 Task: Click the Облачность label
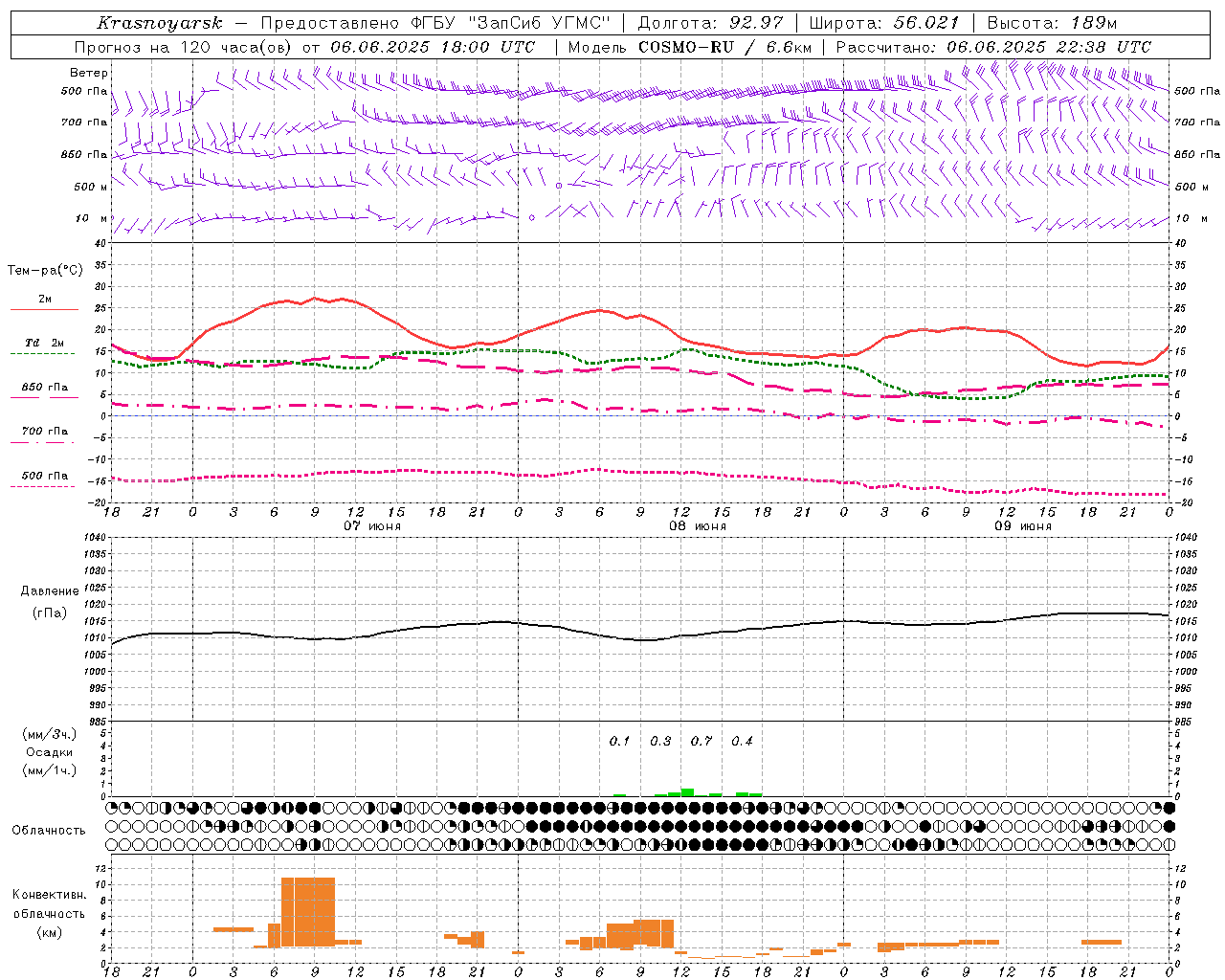[49, 831]
